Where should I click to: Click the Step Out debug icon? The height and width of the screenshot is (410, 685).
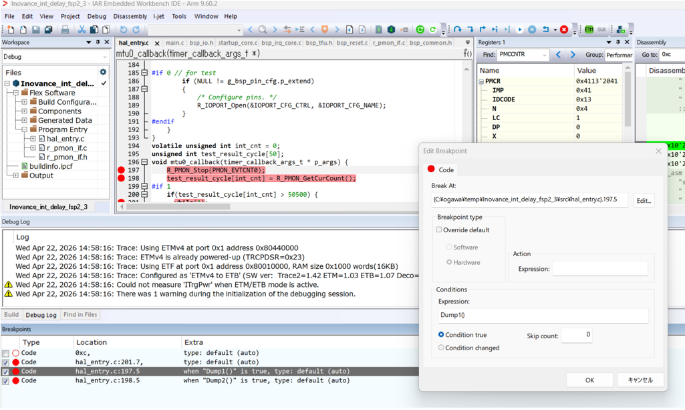tap(483, 30)
